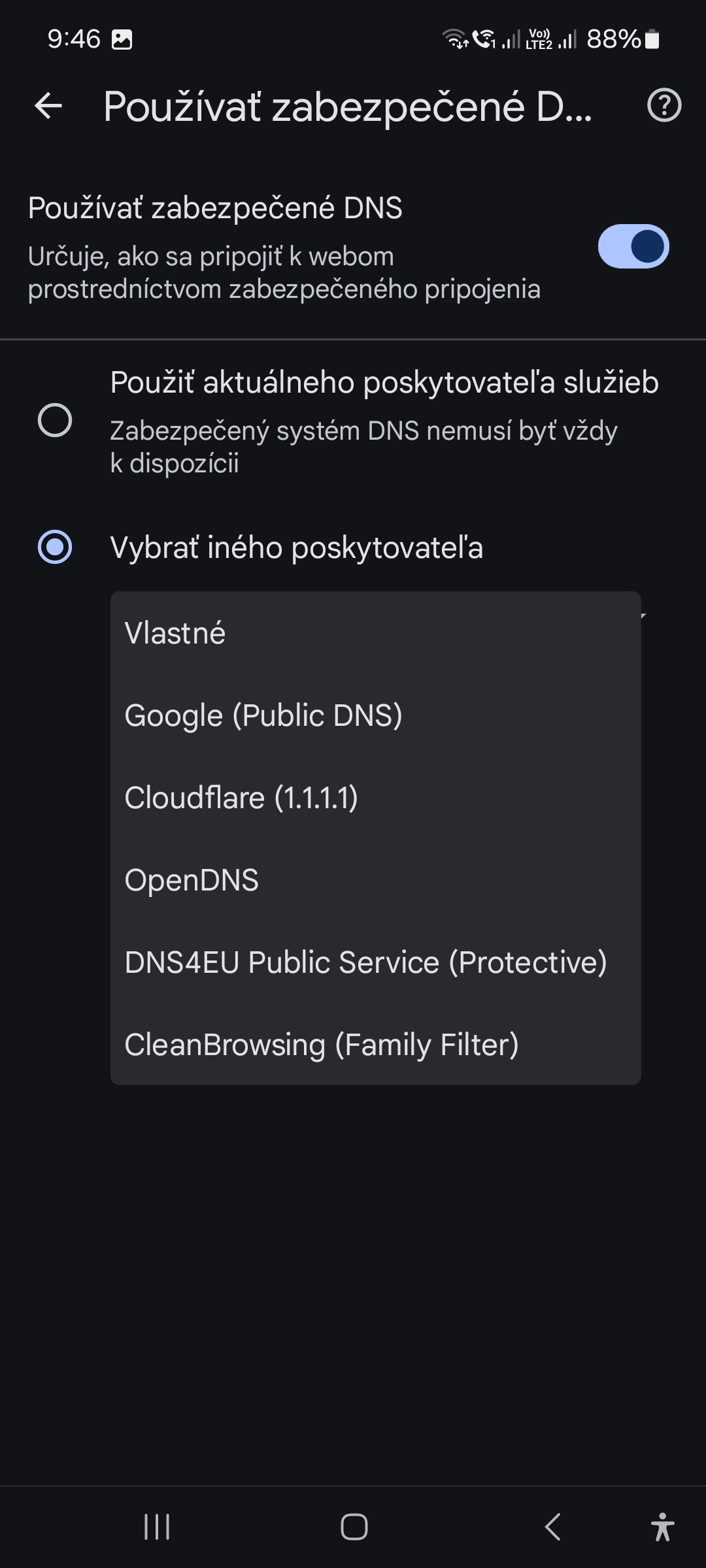
Task: Open the accessibility shortcut icon
Action: tap(662, 1527)
